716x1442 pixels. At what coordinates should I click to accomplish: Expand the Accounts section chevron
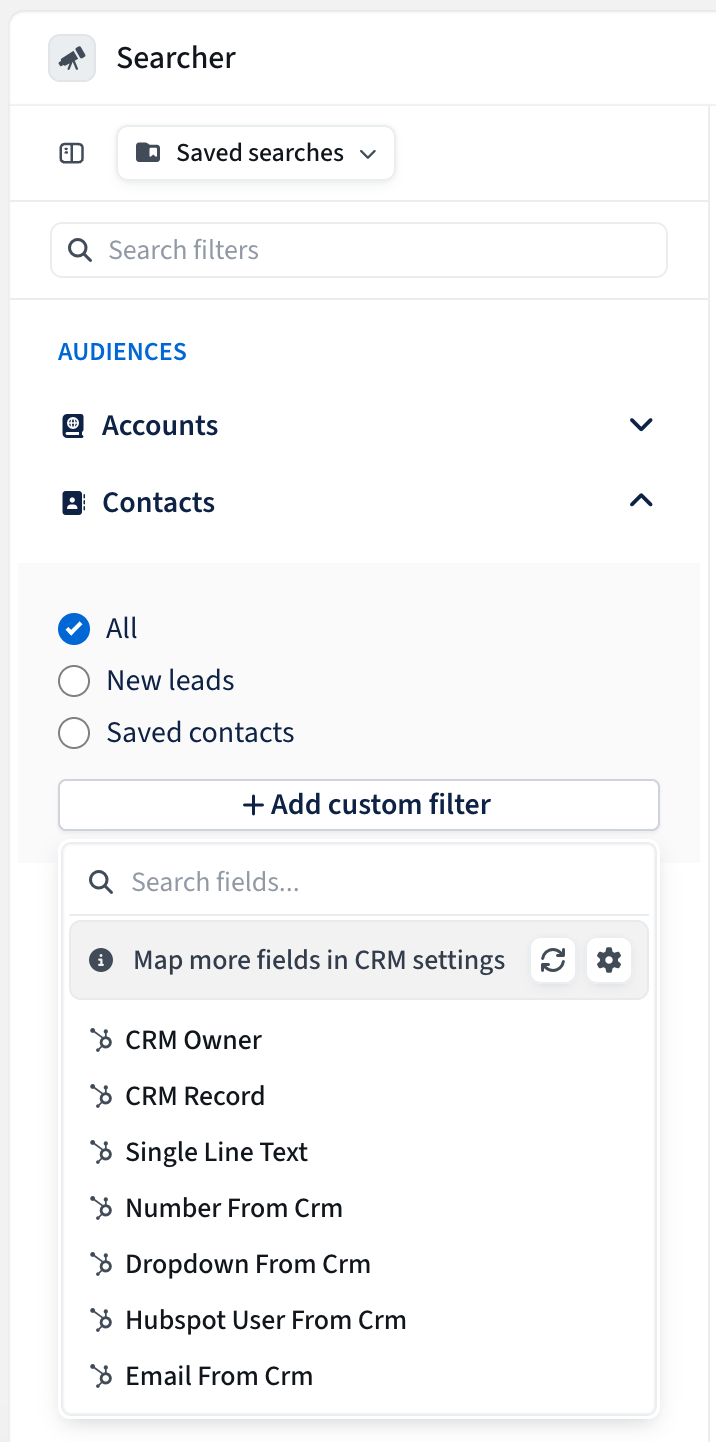point(641,425)
